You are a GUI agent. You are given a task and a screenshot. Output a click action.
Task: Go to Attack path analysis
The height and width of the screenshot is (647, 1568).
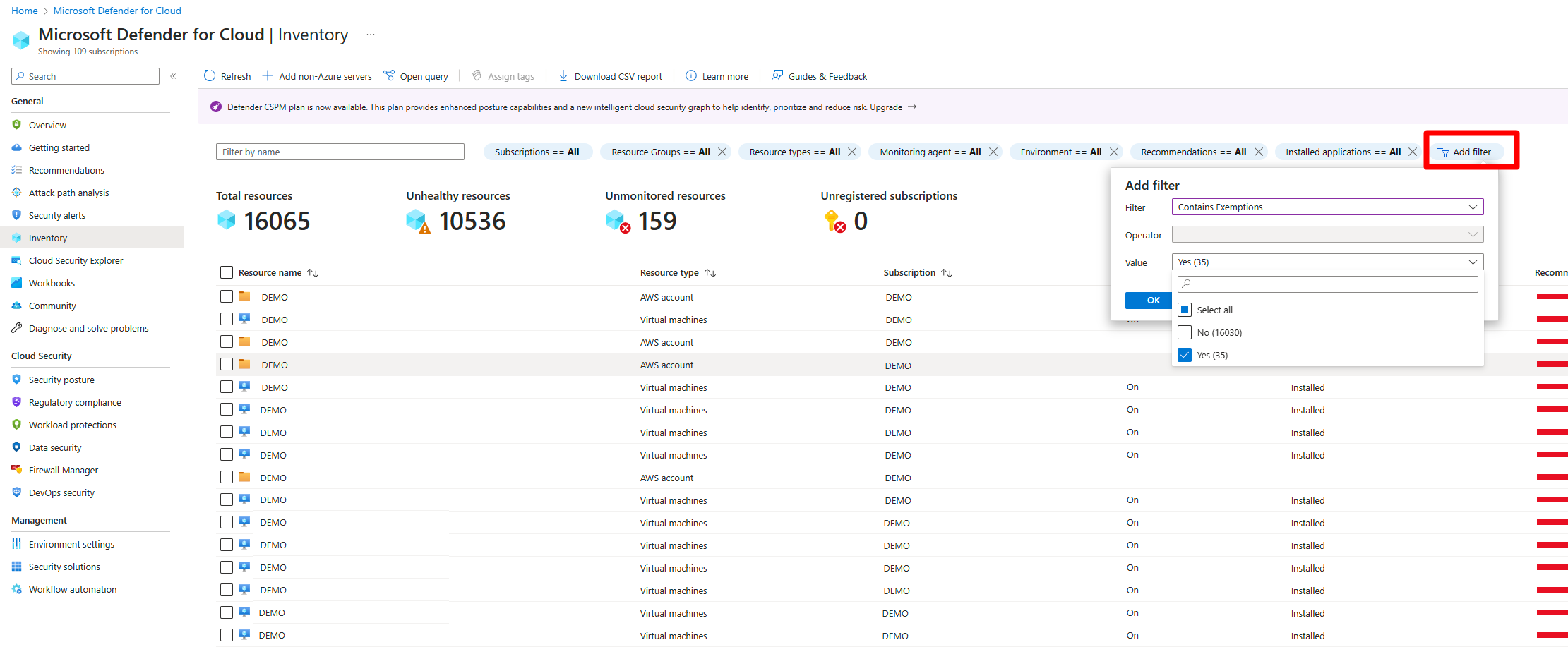pyautogui.click(x=68, y=193)
